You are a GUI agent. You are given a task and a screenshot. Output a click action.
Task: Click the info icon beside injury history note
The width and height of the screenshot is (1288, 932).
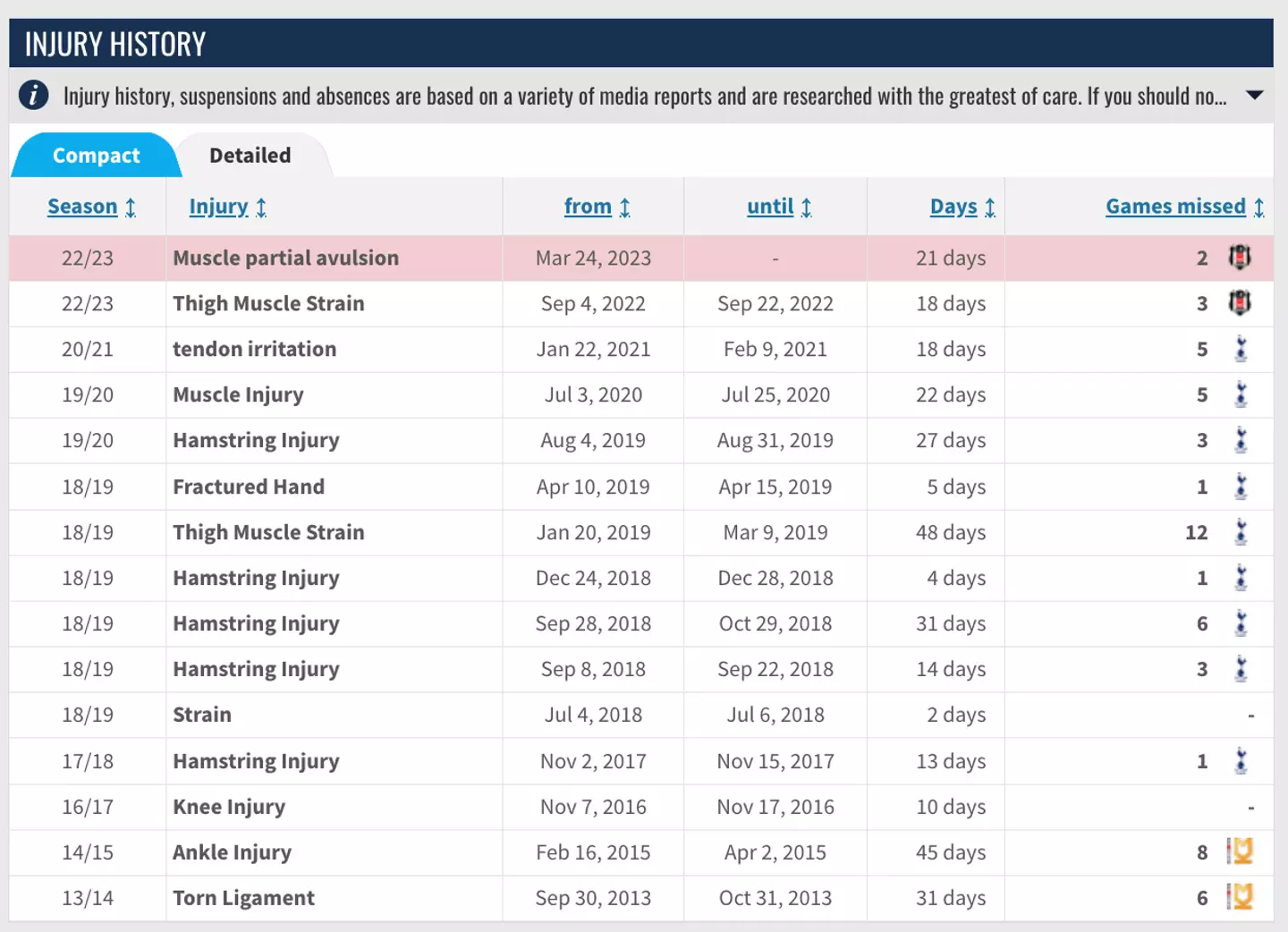[x=34, y=95]
